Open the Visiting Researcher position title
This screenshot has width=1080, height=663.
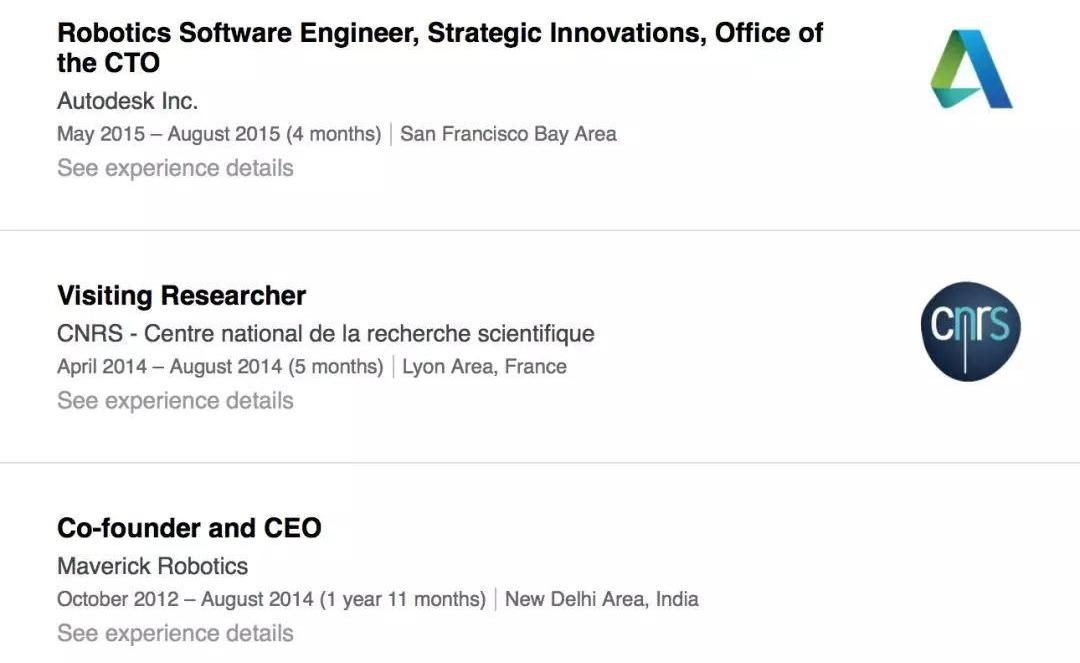click(181, 296)
